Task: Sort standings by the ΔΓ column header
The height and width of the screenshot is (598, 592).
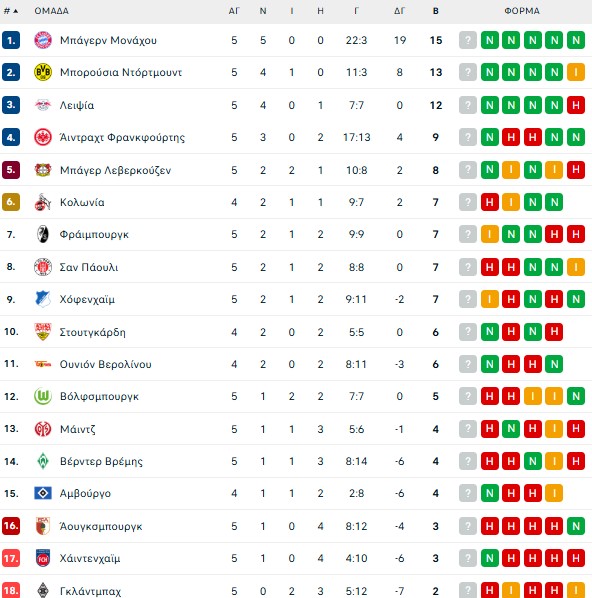Action: point(399,11)
